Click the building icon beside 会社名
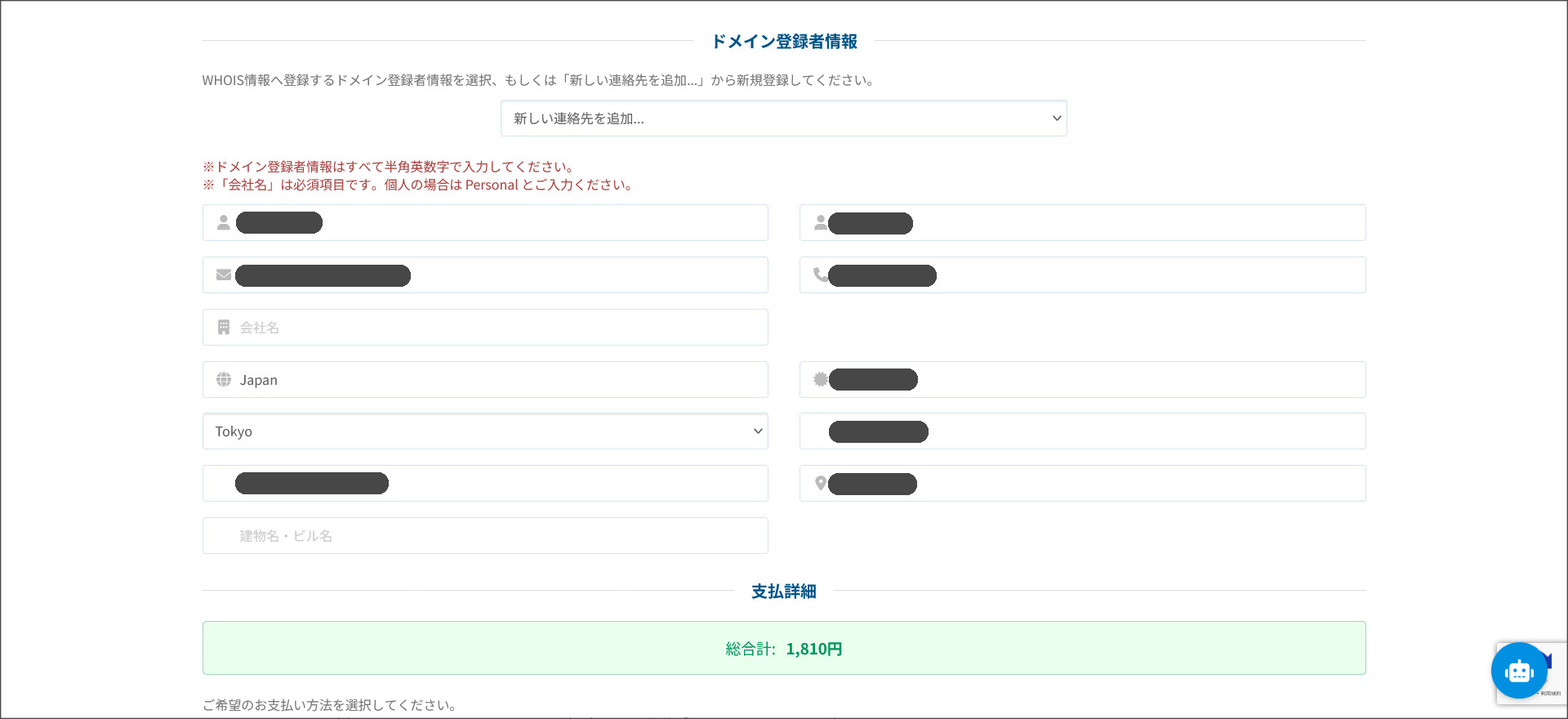This screenshot has height=719, width=1568. [x=223, y=327]
